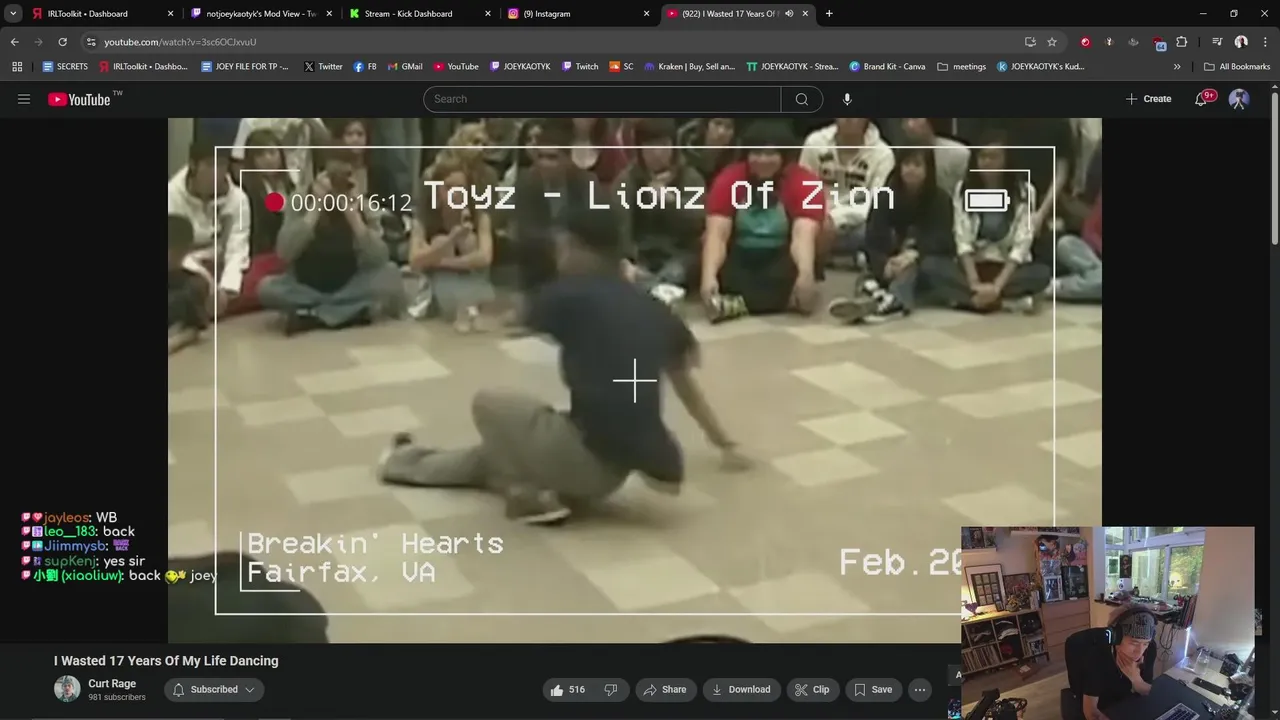This screenshot has height=720, width=1280.
Task: Open Curt Rage channel name link
Action: click(x=112, y=684)
